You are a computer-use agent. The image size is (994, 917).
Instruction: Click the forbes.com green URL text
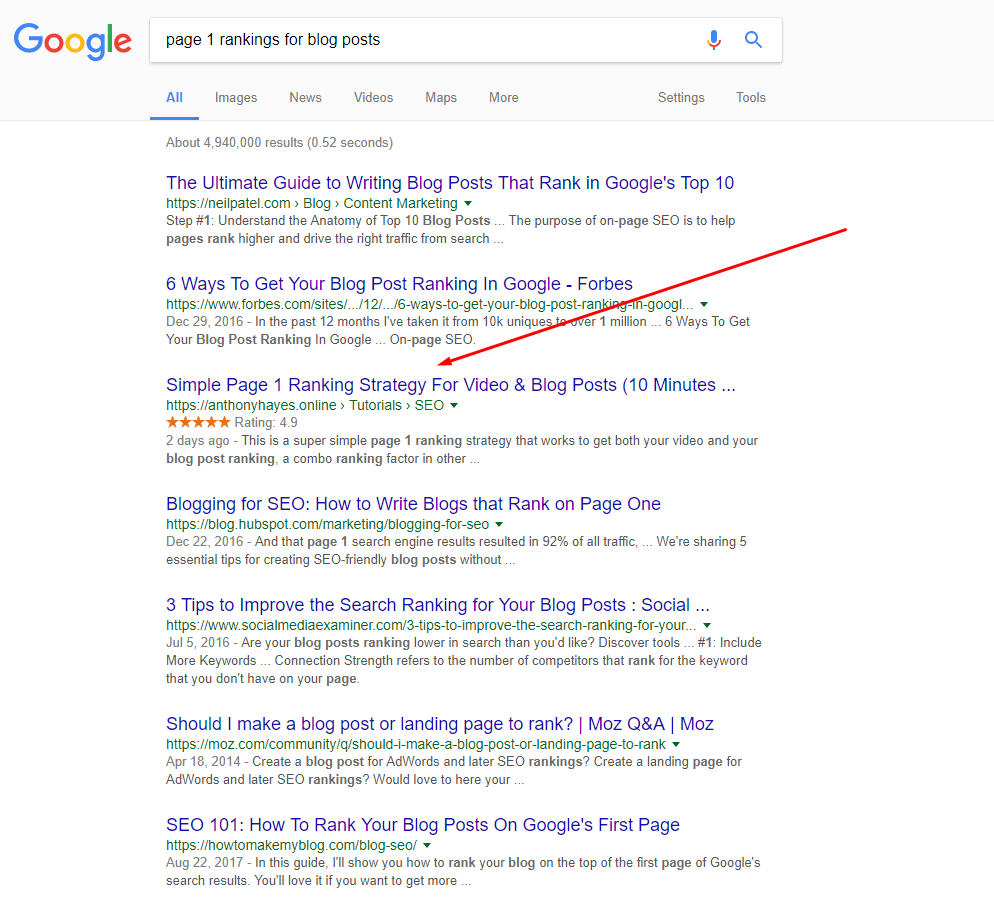(x=430, y=304)
